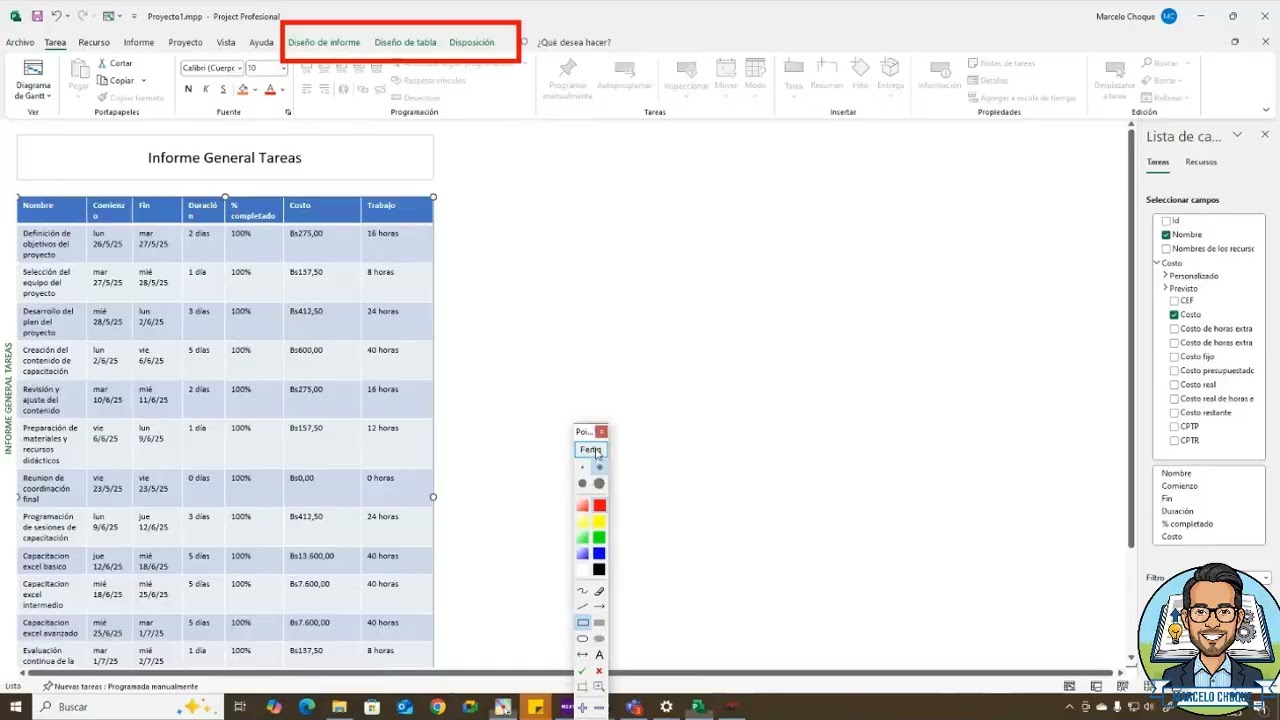The width and height of the screenshot is (1280, 720).
Task: Expand the Personalizado node
Action: (1165, 275)
